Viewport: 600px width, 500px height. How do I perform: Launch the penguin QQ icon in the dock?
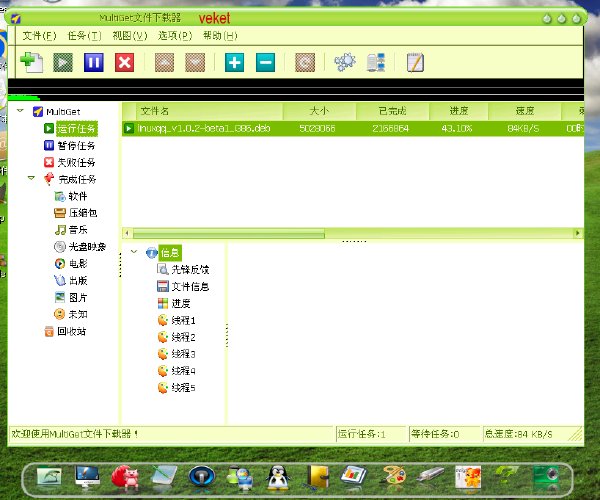click(278, 477)
